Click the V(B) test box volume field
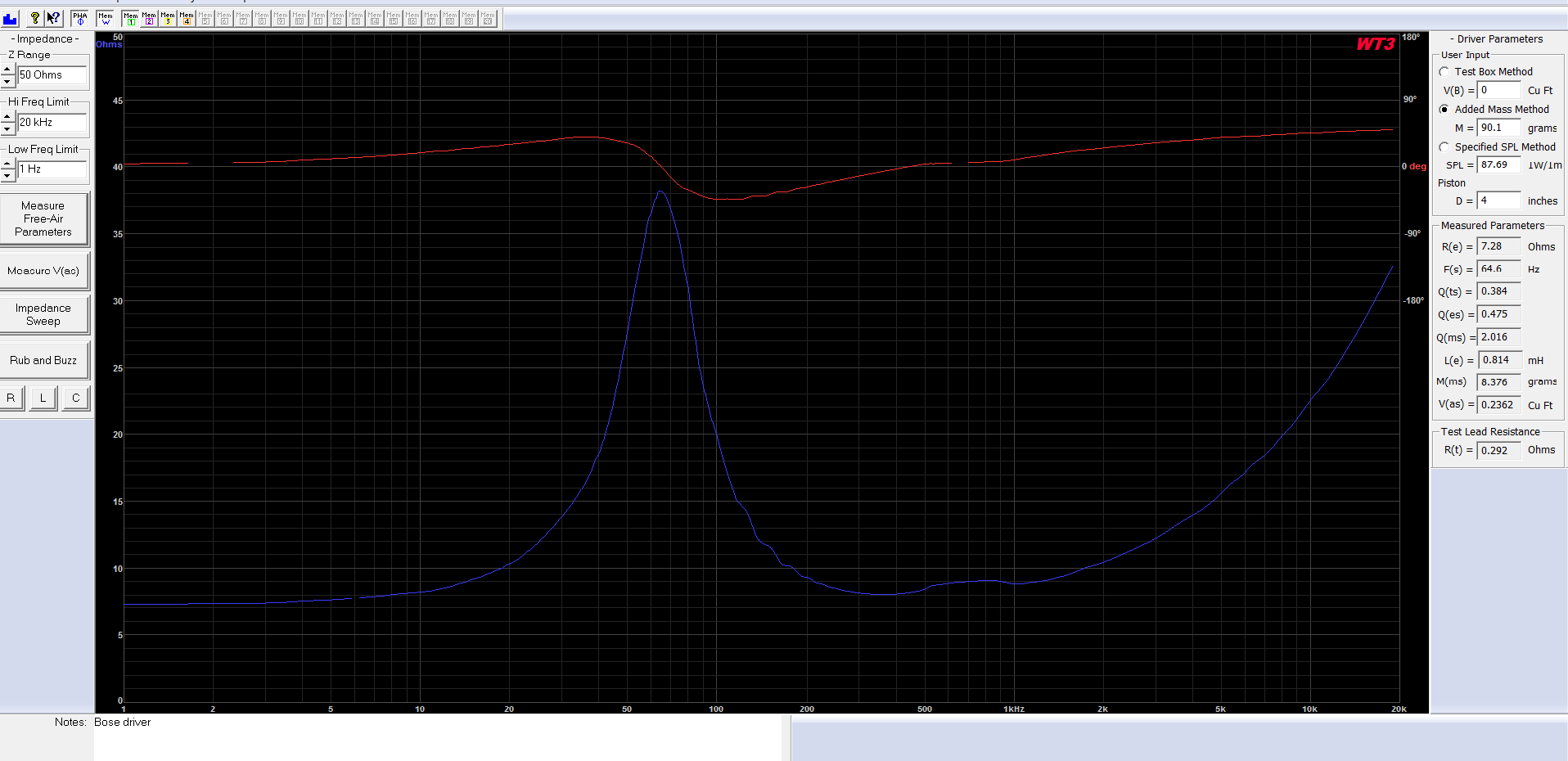1568x761 pixels. click(1499, 91)
